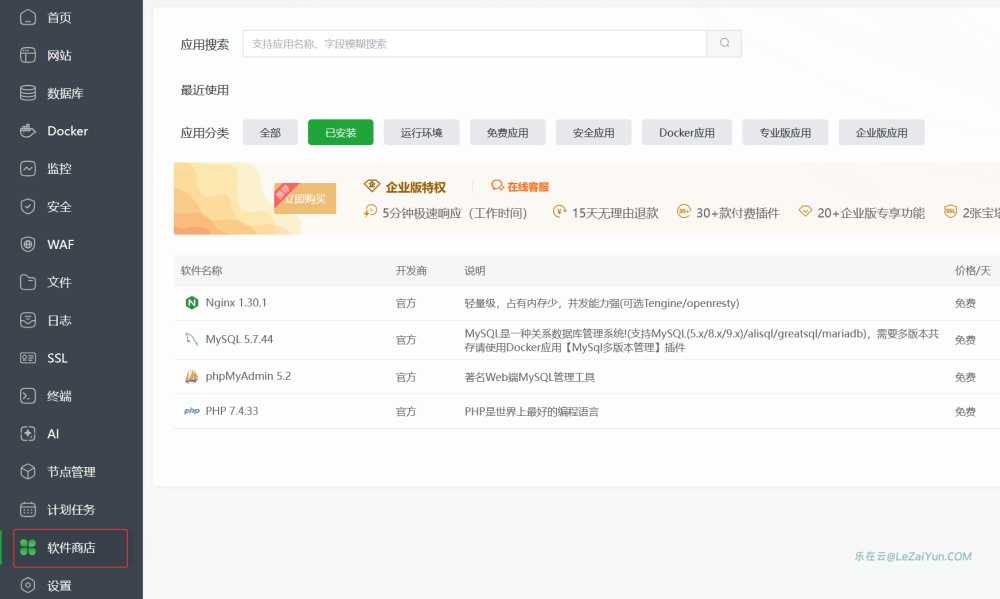This screenshot has height=599, width=1000.
Task: Click the MySQL dolphin logo icon
Action: tap(191, 339)
